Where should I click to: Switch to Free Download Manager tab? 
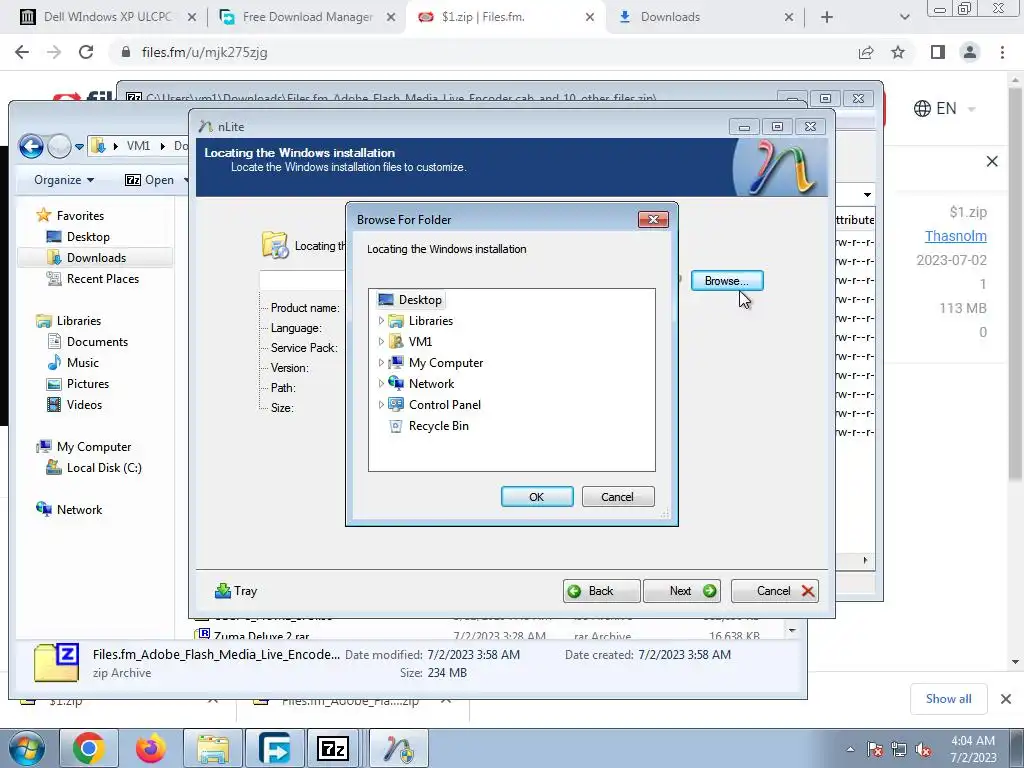[307, 17]
